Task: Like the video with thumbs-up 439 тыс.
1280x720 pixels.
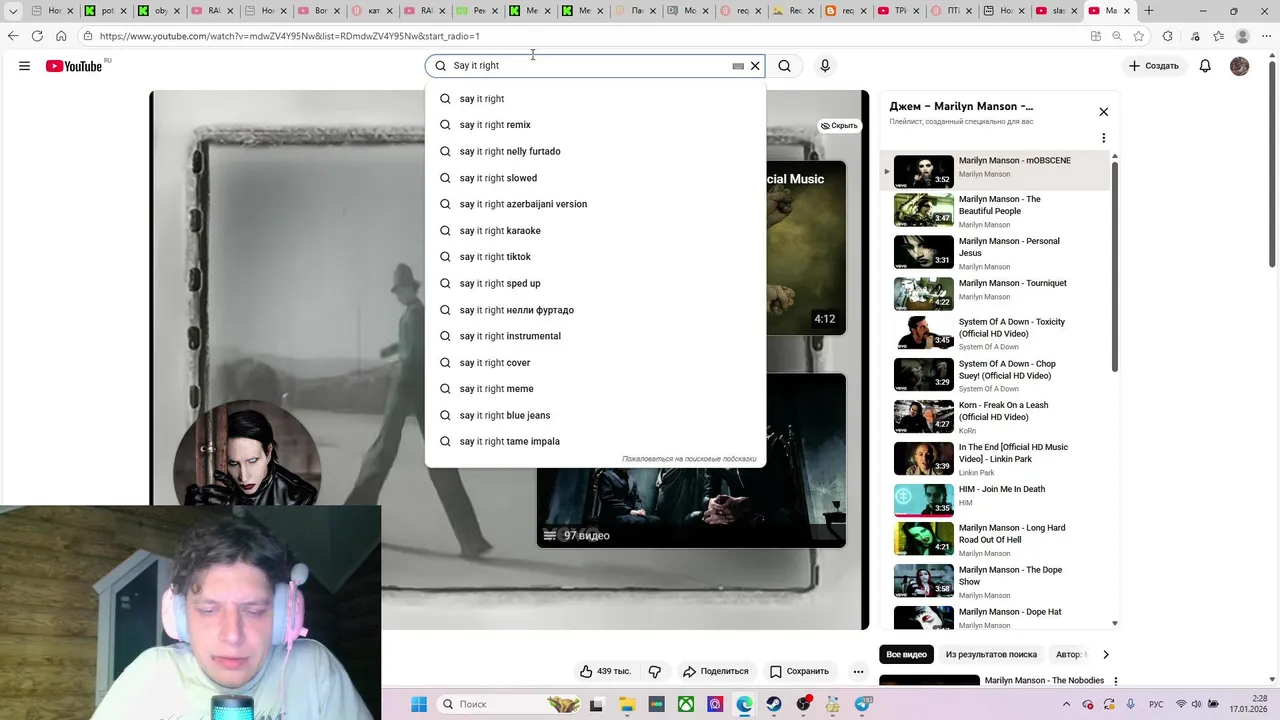Action: (606, 671)
